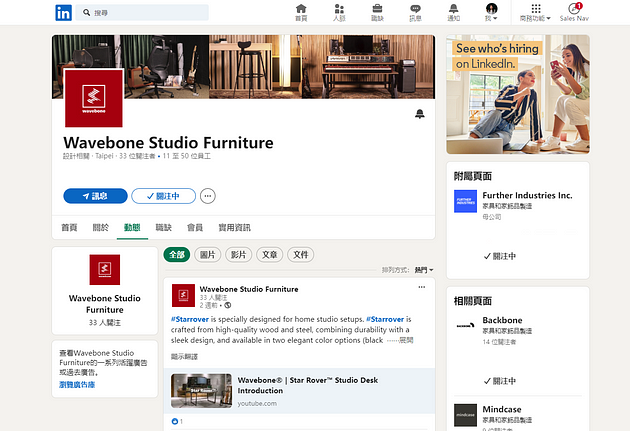Open LinkedIn home via the logo icon
This screenshot has height=431, width=630.
[x=63, y=12]
